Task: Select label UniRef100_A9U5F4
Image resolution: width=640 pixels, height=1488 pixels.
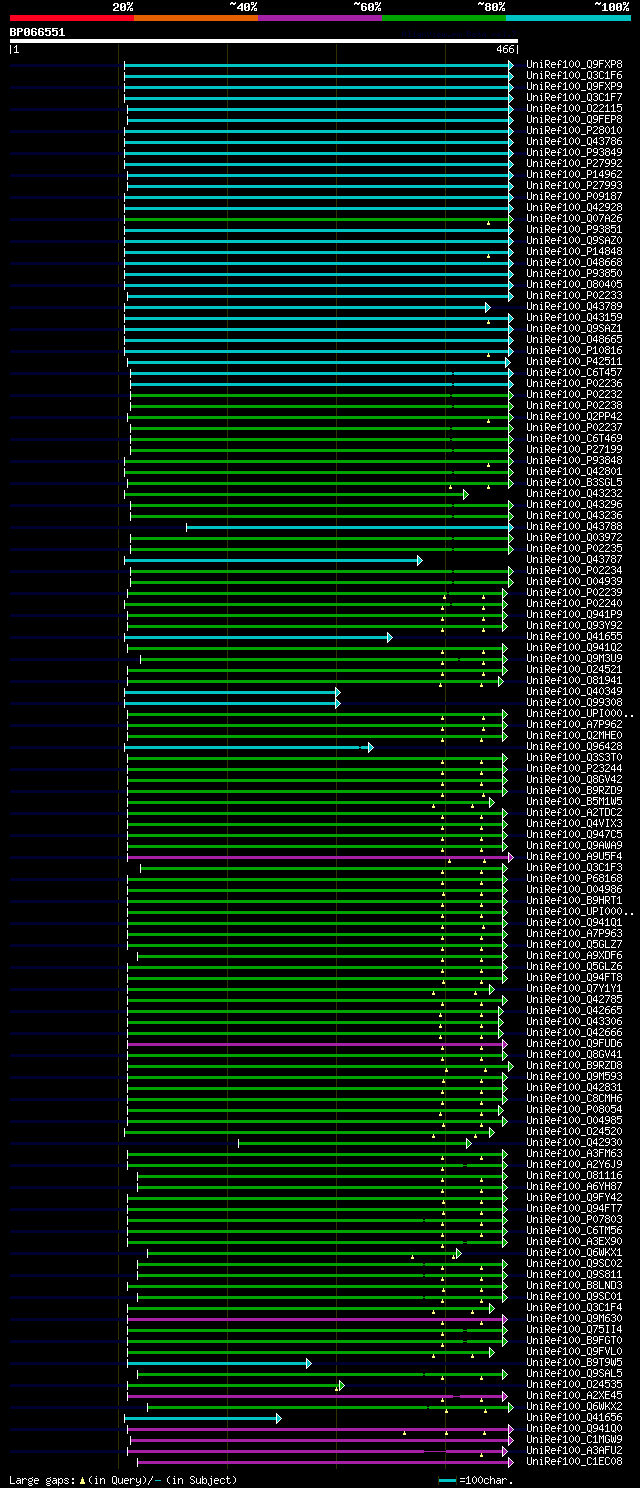Action: coord(574,856)
